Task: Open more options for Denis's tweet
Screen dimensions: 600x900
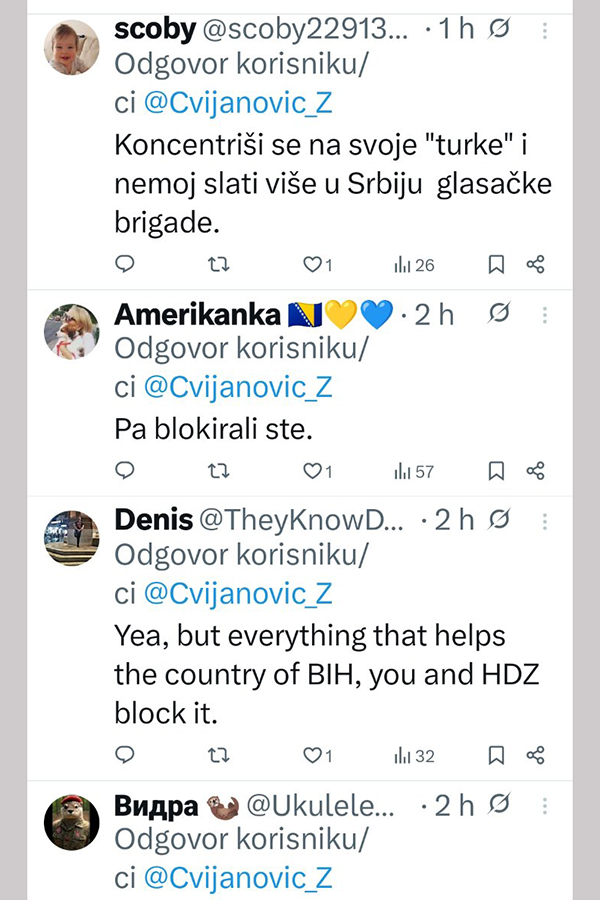Action: tap(545, 521)
